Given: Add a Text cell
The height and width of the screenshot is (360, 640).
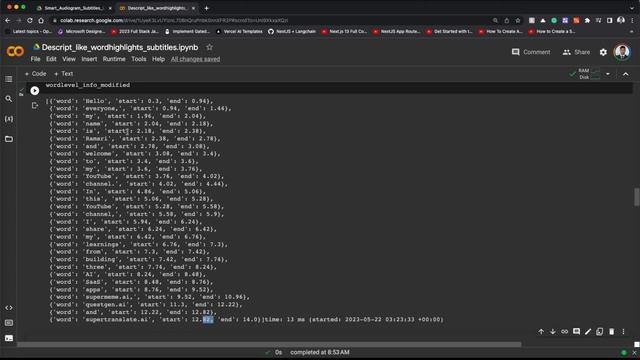Looking at the screenshot, I should [63, 74].
